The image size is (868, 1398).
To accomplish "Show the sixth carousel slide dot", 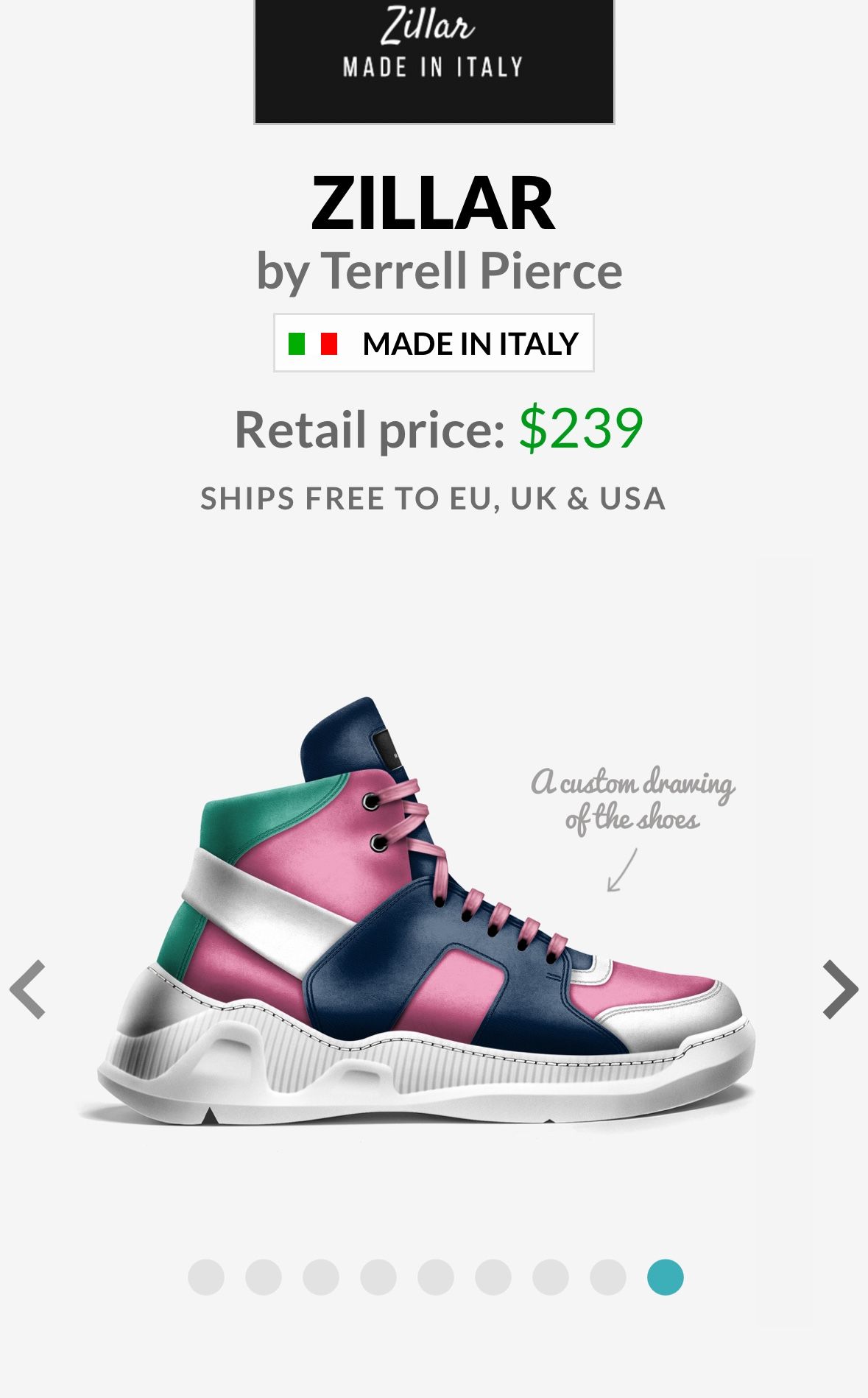I will pos(493,1277).
